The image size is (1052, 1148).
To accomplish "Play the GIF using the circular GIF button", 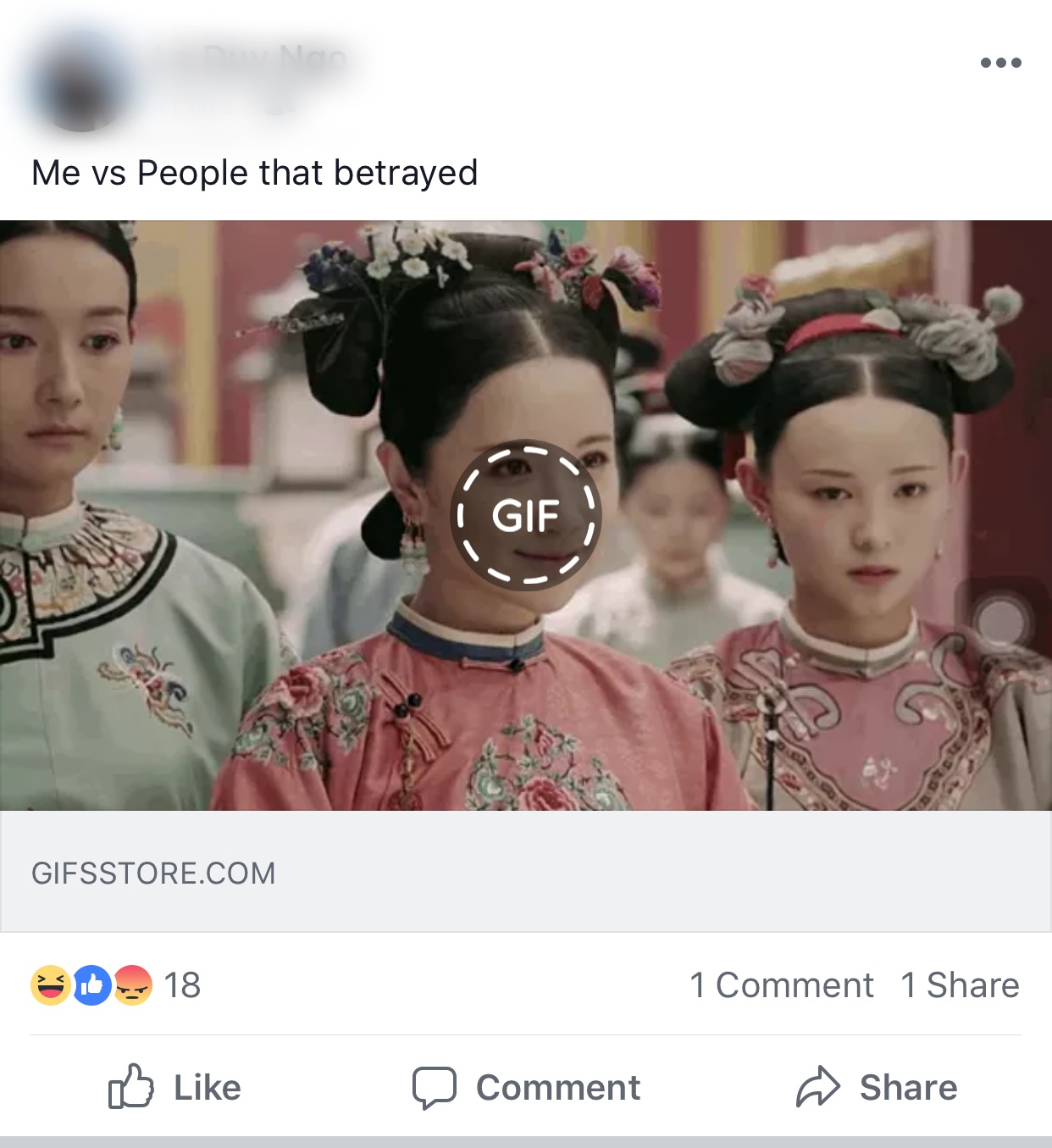I will pos(526,514).
